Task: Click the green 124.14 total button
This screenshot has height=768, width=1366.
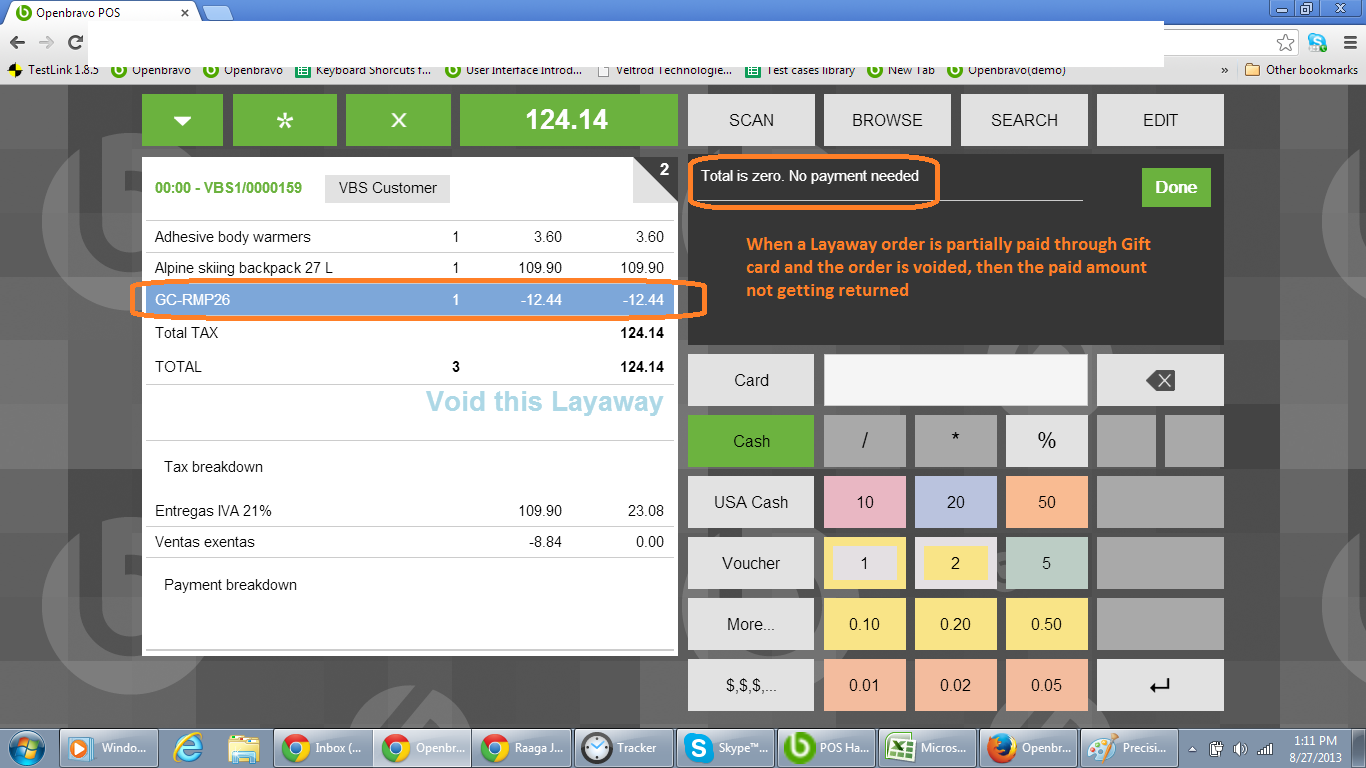Action: [567, 120]
